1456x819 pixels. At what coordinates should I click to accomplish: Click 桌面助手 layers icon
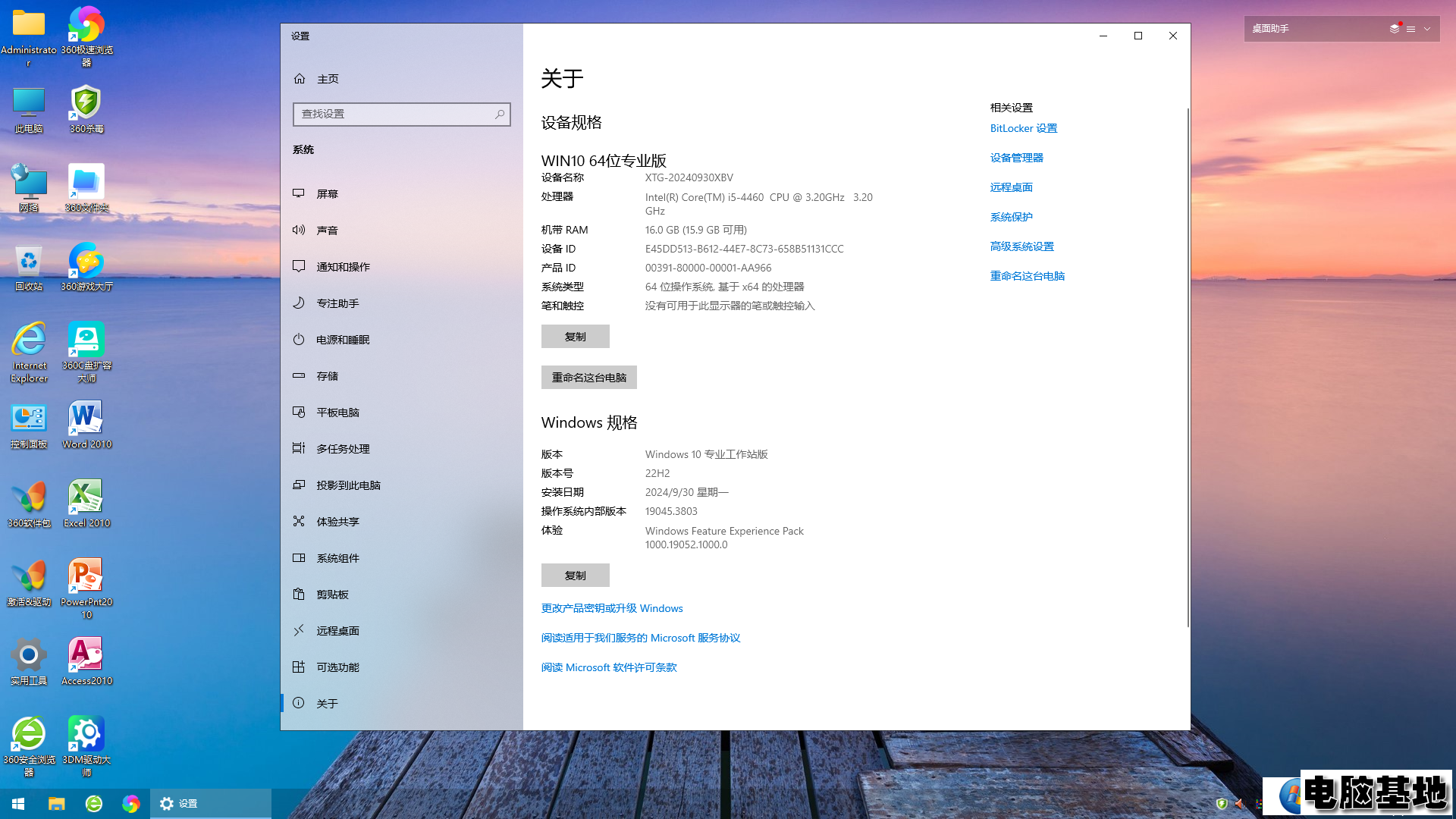1395,29
